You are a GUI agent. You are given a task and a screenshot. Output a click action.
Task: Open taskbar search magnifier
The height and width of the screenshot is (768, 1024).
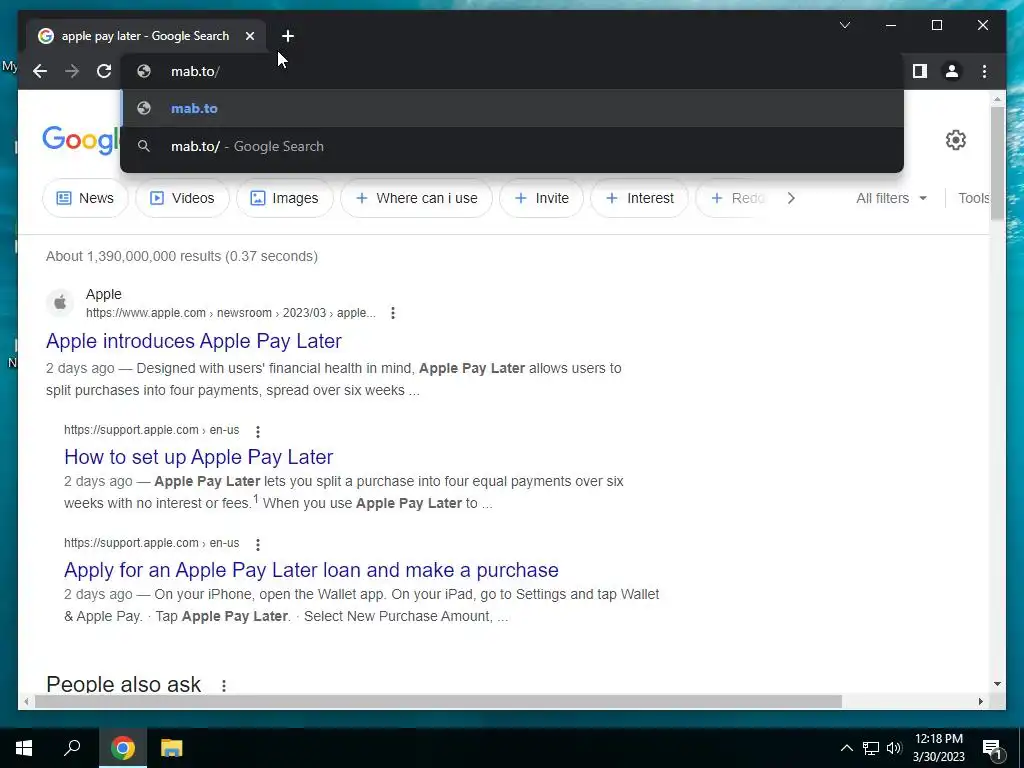72,748
